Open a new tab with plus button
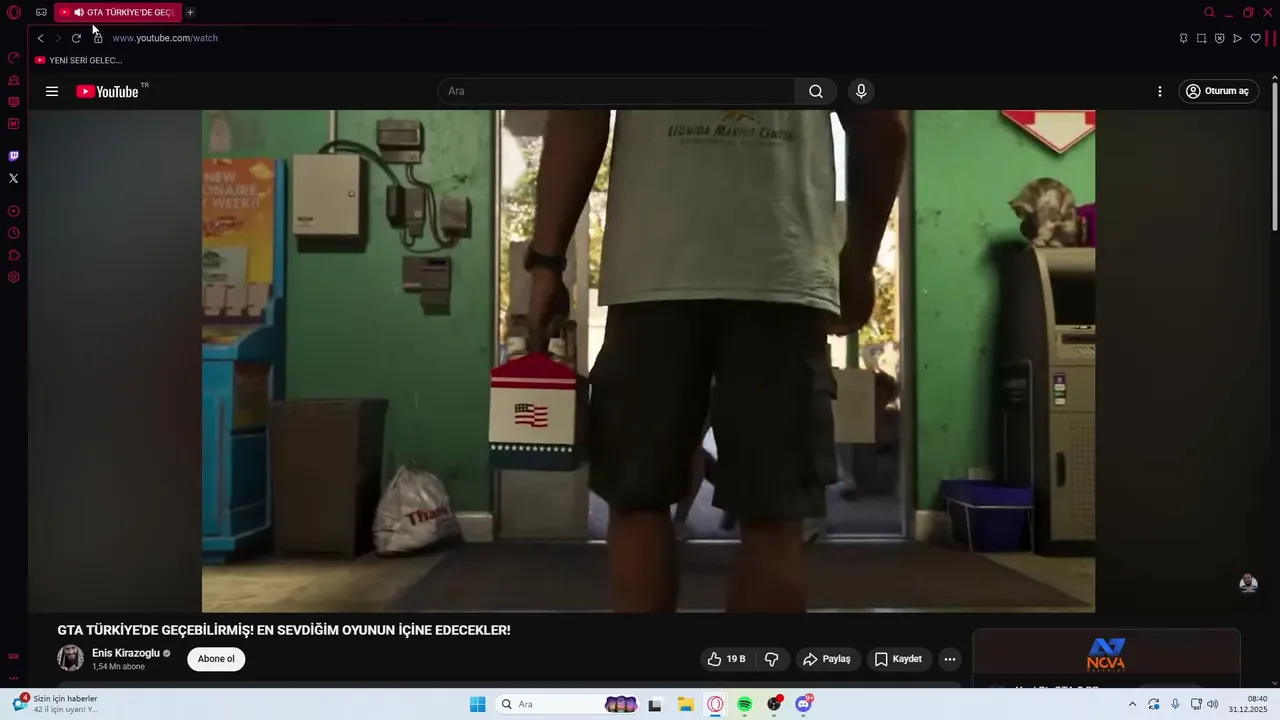The width and height of the screenshot is (1280, 720). click(x=190, y=12)
